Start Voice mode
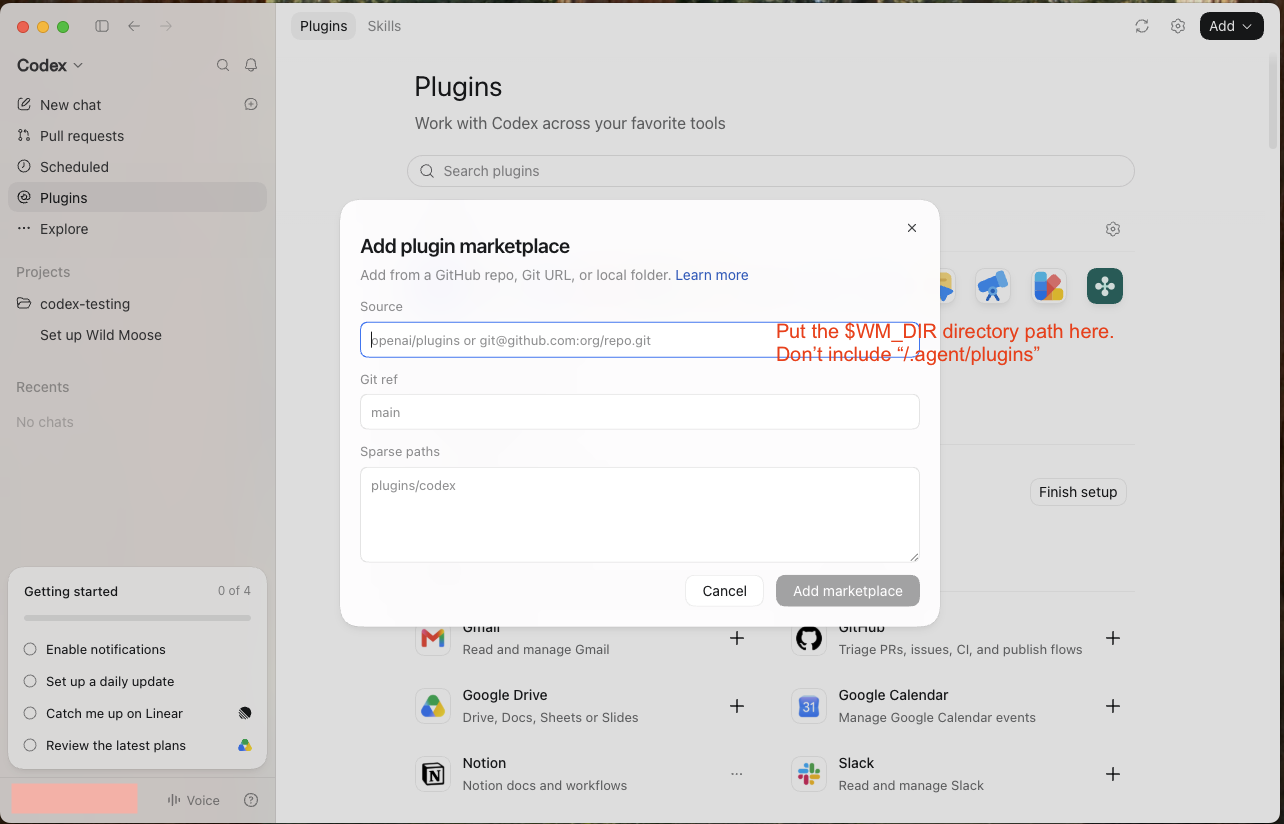This screenshot has width=1284, height=824. [x=193, y=800]
